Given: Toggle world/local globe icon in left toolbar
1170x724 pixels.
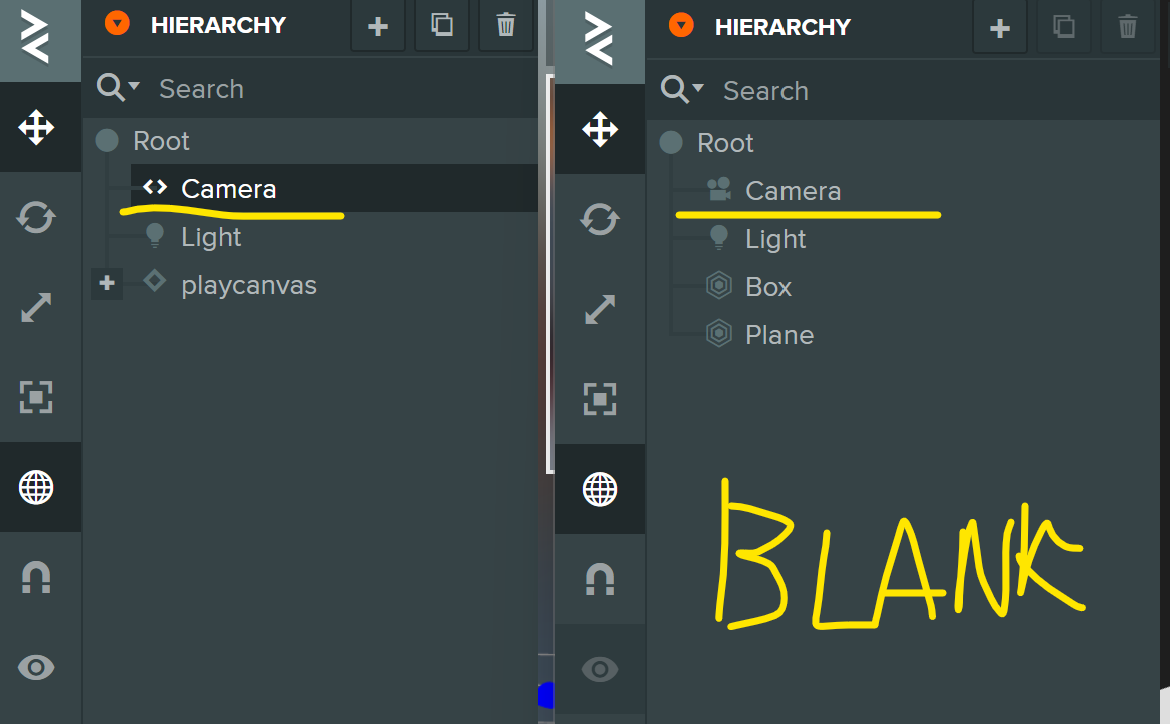Looking at the screenshot, I should (x=36, y=487).
